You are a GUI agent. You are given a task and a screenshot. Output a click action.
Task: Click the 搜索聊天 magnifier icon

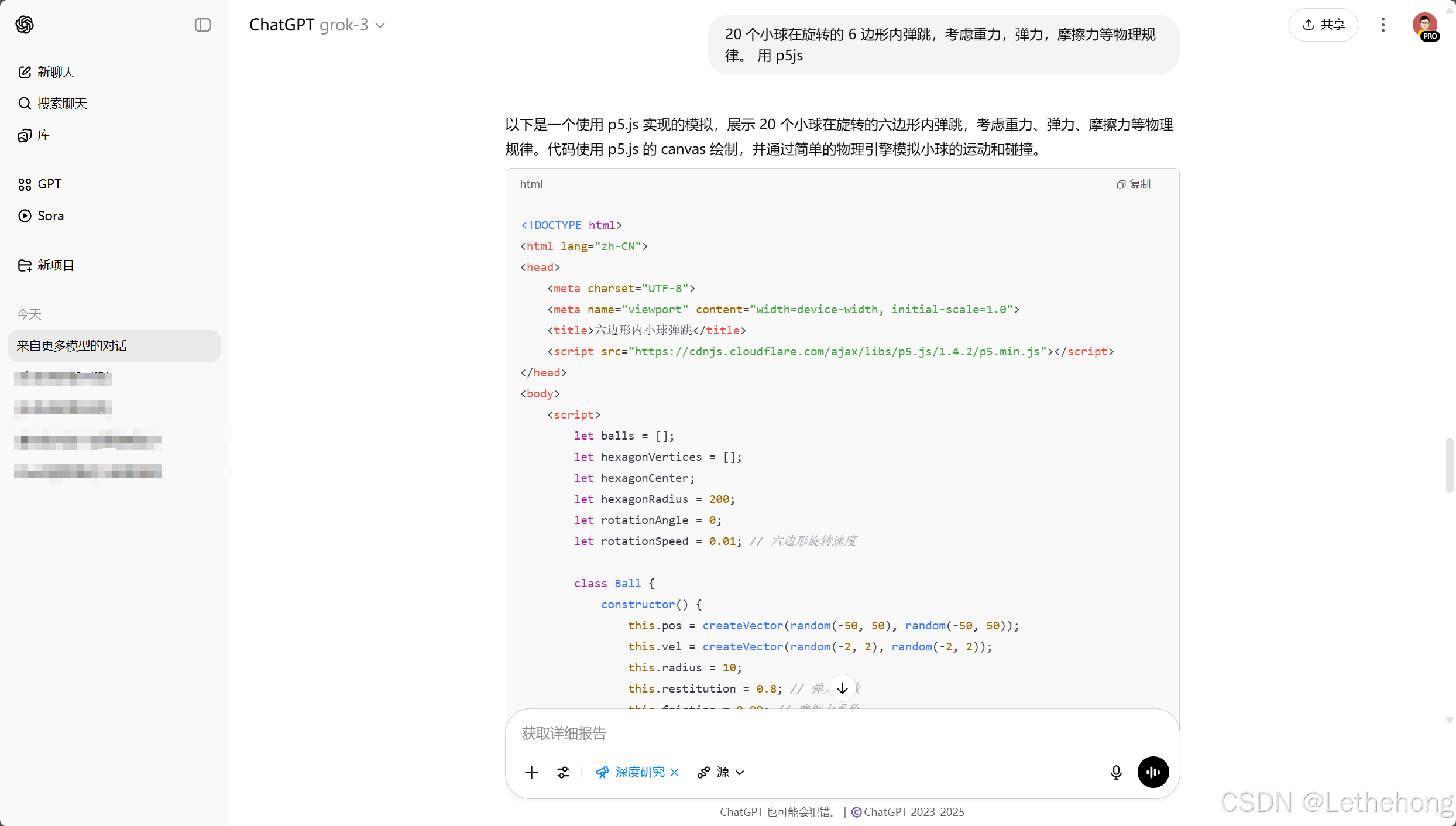[x=25, y=104]
